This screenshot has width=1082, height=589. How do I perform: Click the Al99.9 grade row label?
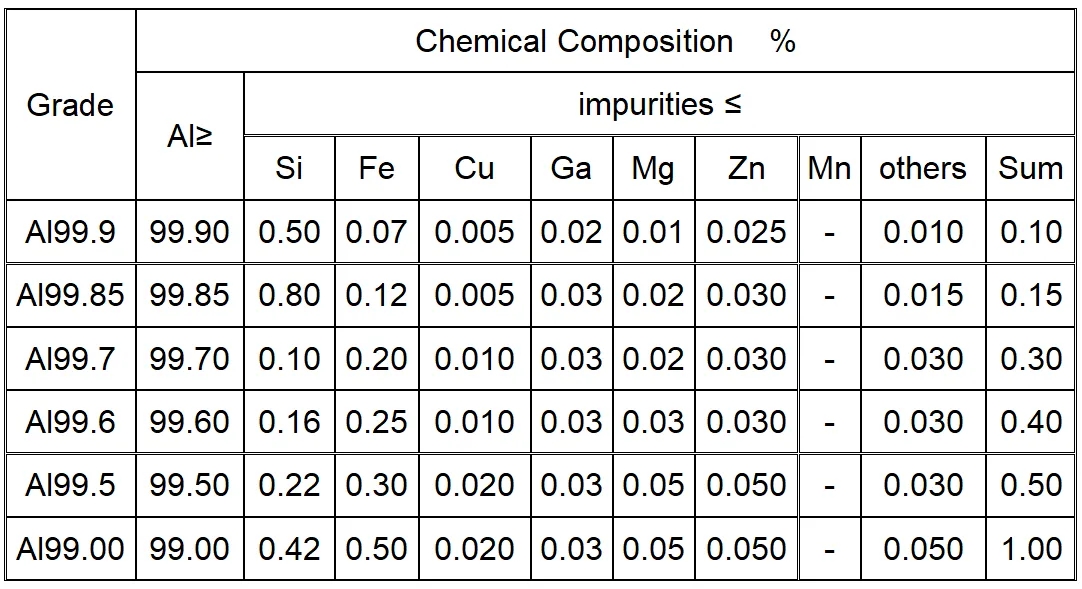[x=70, y=232]
